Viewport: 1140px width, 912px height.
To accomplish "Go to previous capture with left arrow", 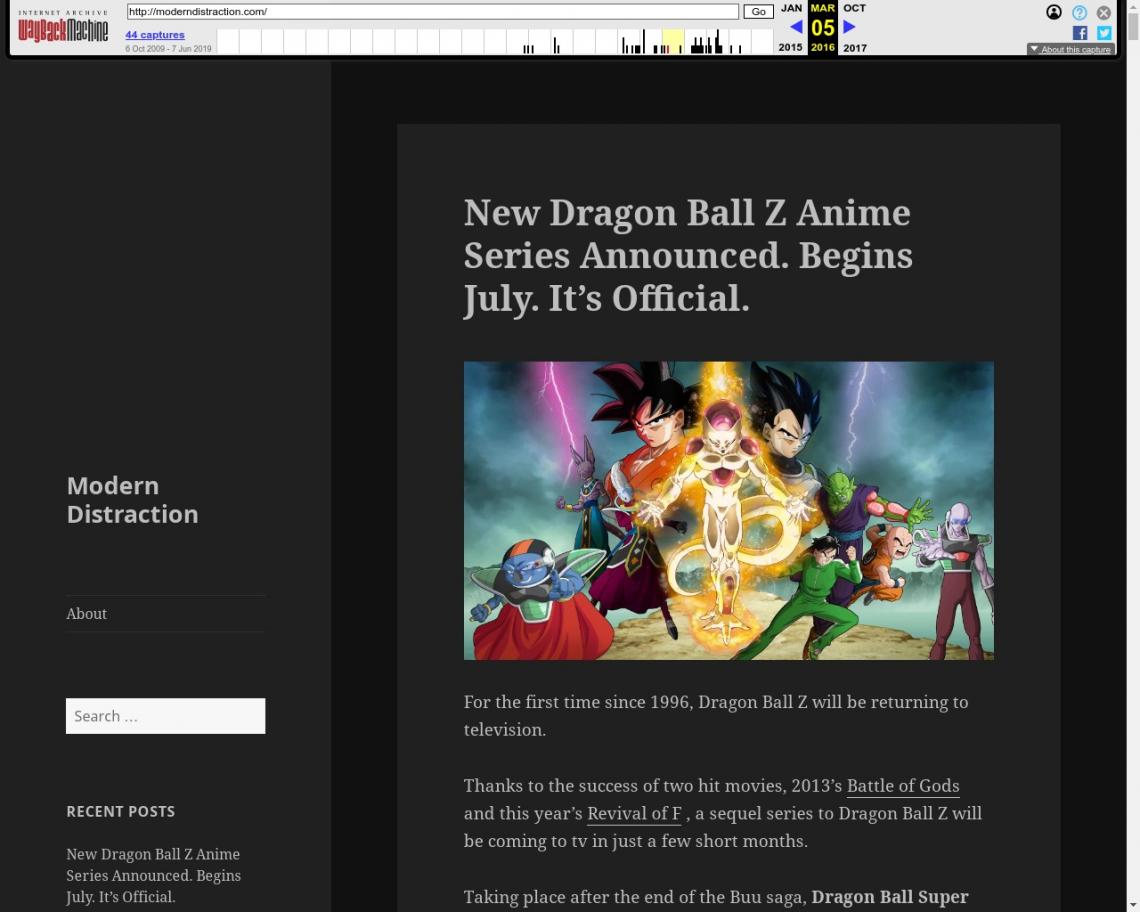I will pyautogui.click(x=796, y=27).
